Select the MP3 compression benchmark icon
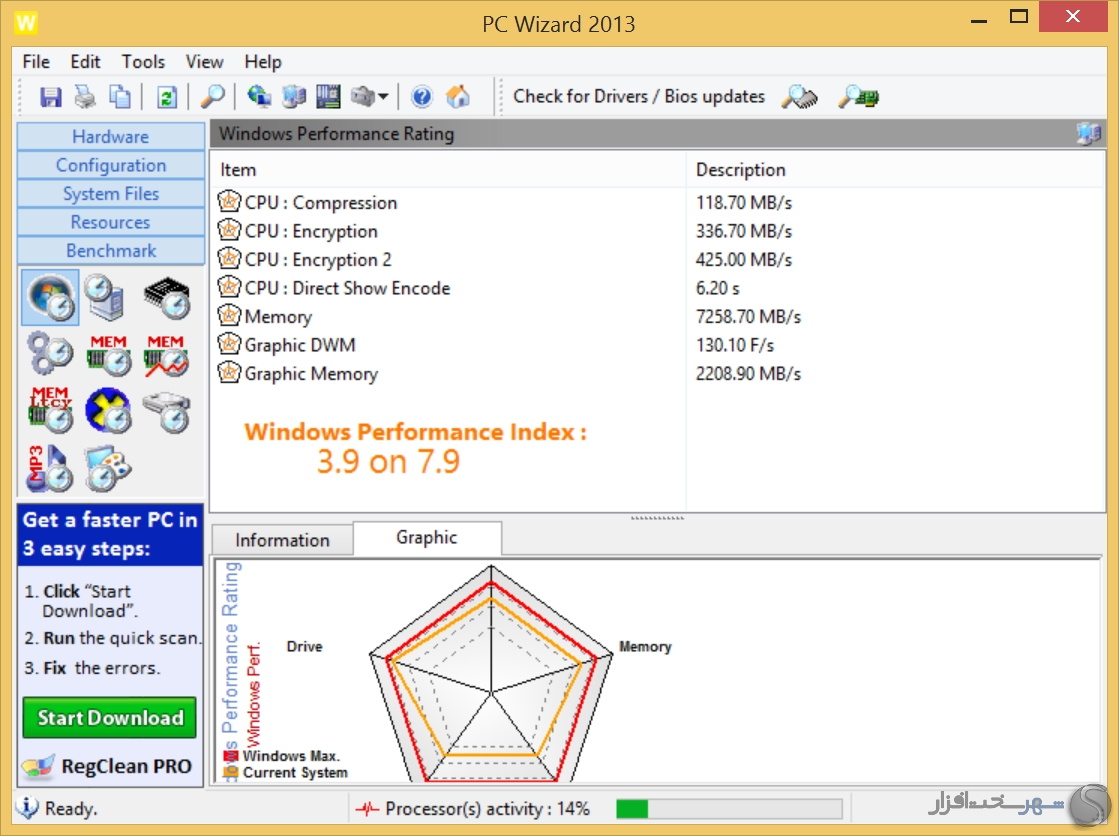This screenshot has width=1119, height=836. coord(50,468)
